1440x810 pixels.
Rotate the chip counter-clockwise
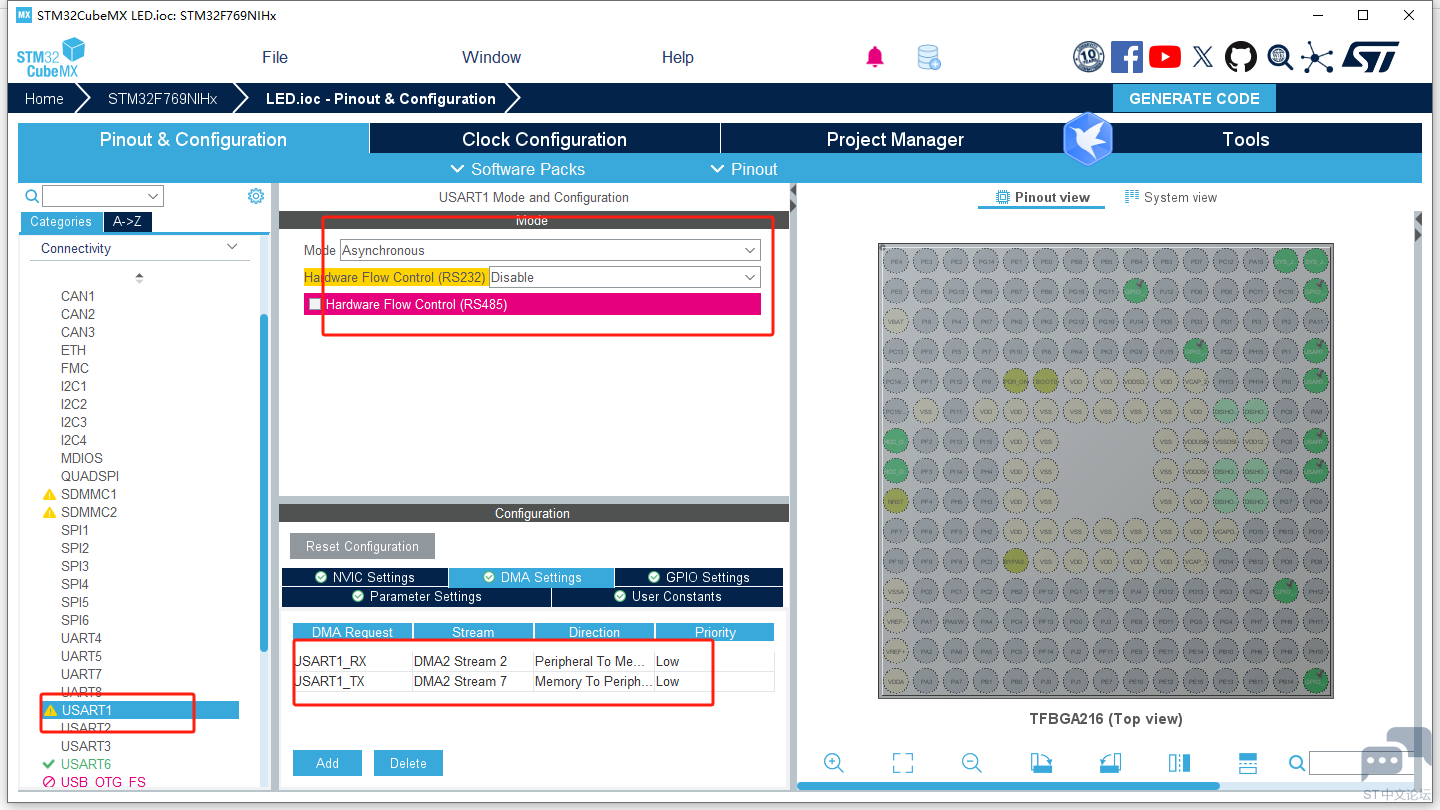1110,763
